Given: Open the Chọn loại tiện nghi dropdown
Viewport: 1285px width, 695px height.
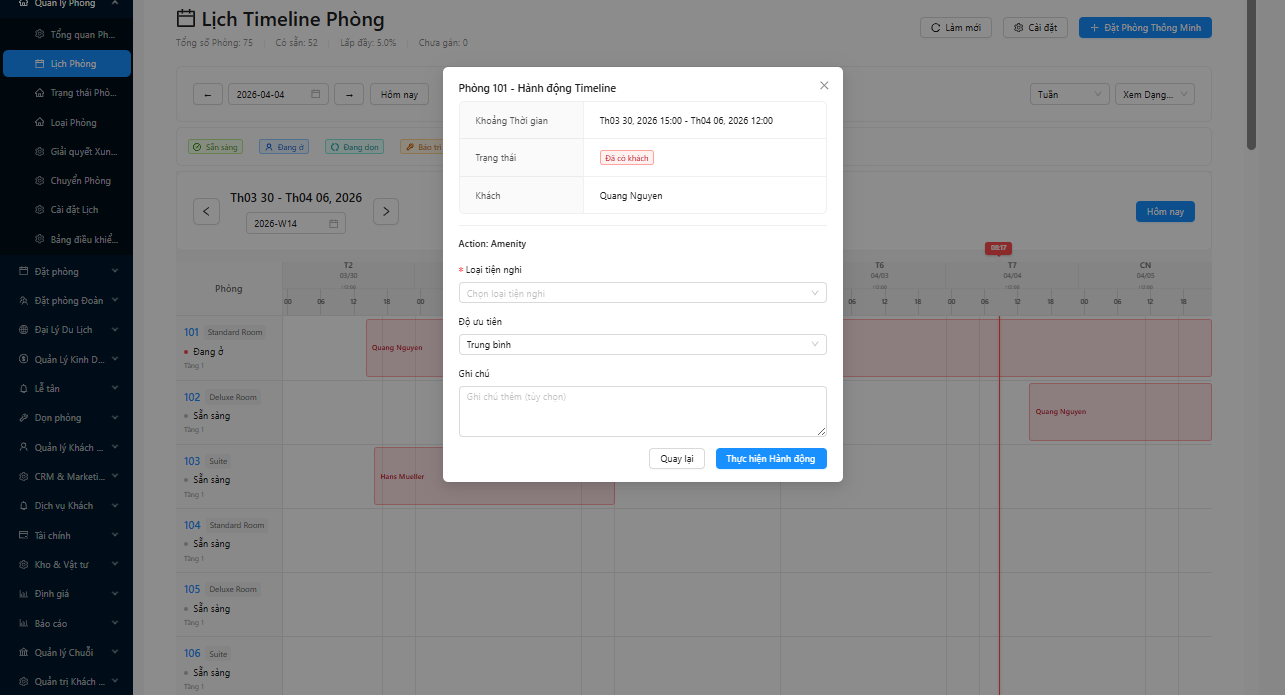Looking at the screenshot, I should click(642, 292).
